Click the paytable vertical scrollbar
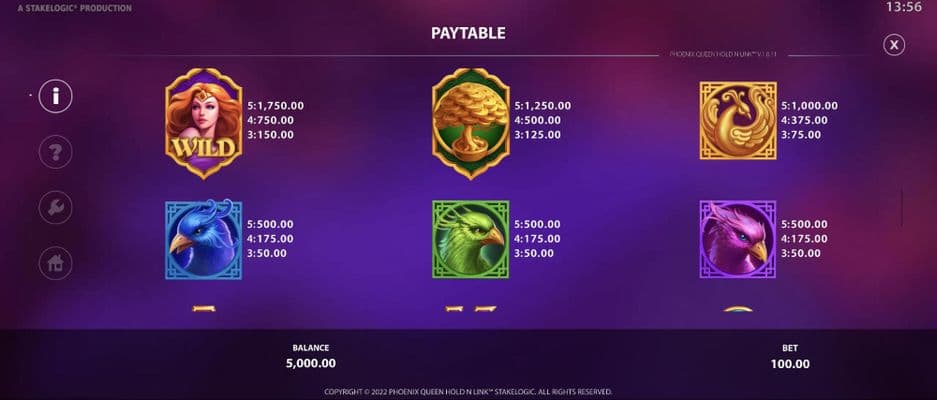 point(902,208)
